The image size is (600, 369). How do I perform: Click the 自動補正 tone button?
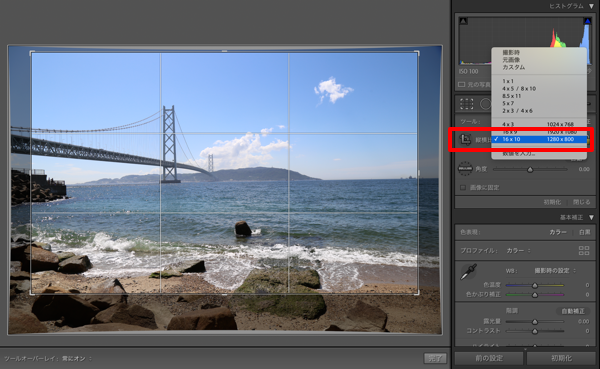[x=572, y=311]
